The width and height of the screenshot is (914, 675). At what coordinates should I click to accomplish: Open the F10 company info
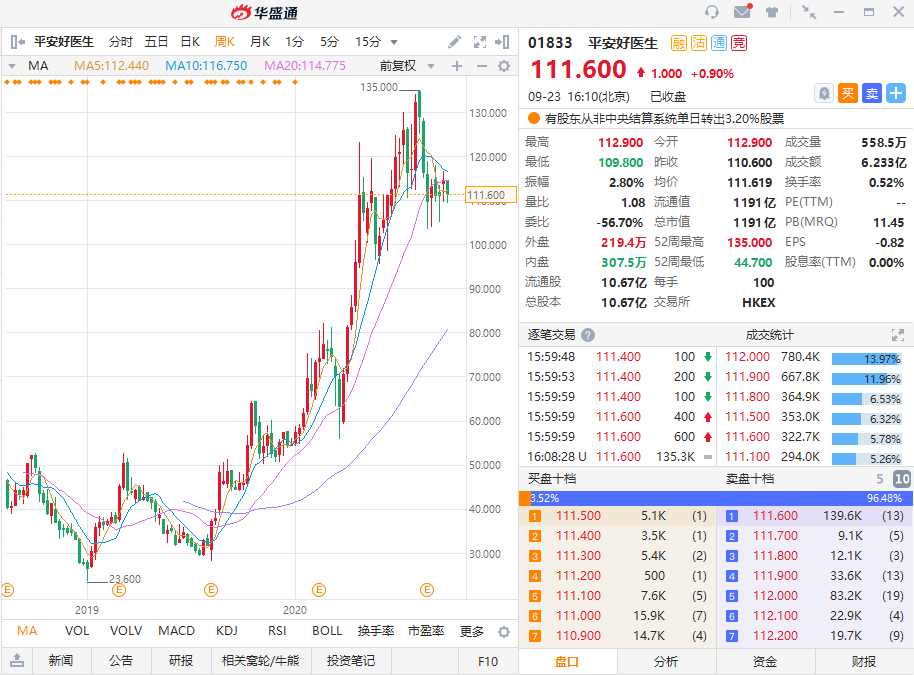click(488, 662)
